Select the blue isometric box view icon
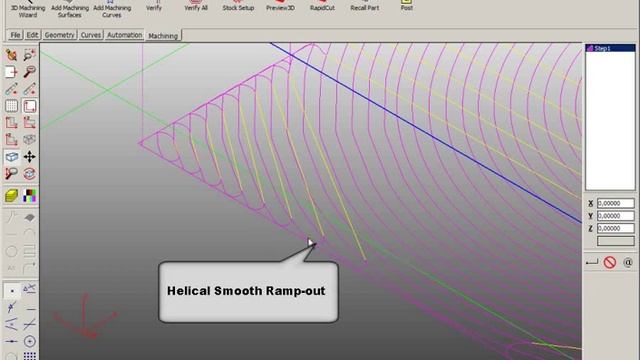 [11, 157]
